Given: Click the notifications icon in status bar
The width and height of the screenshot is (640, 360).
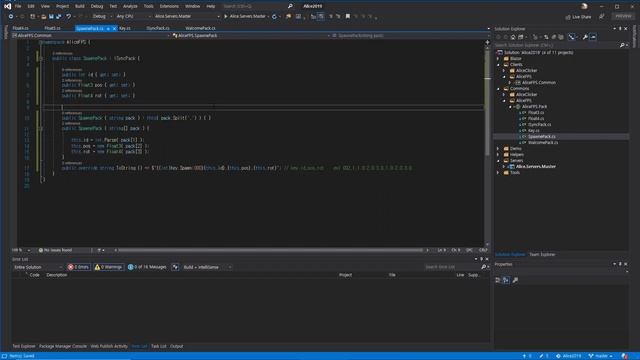Looking at the screenshot, I should (624, 356).
